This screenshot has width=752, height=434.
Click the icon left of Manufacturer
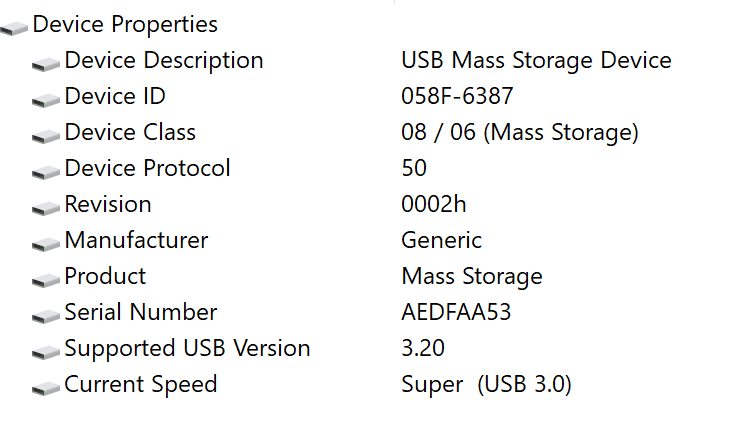point(46,243)
